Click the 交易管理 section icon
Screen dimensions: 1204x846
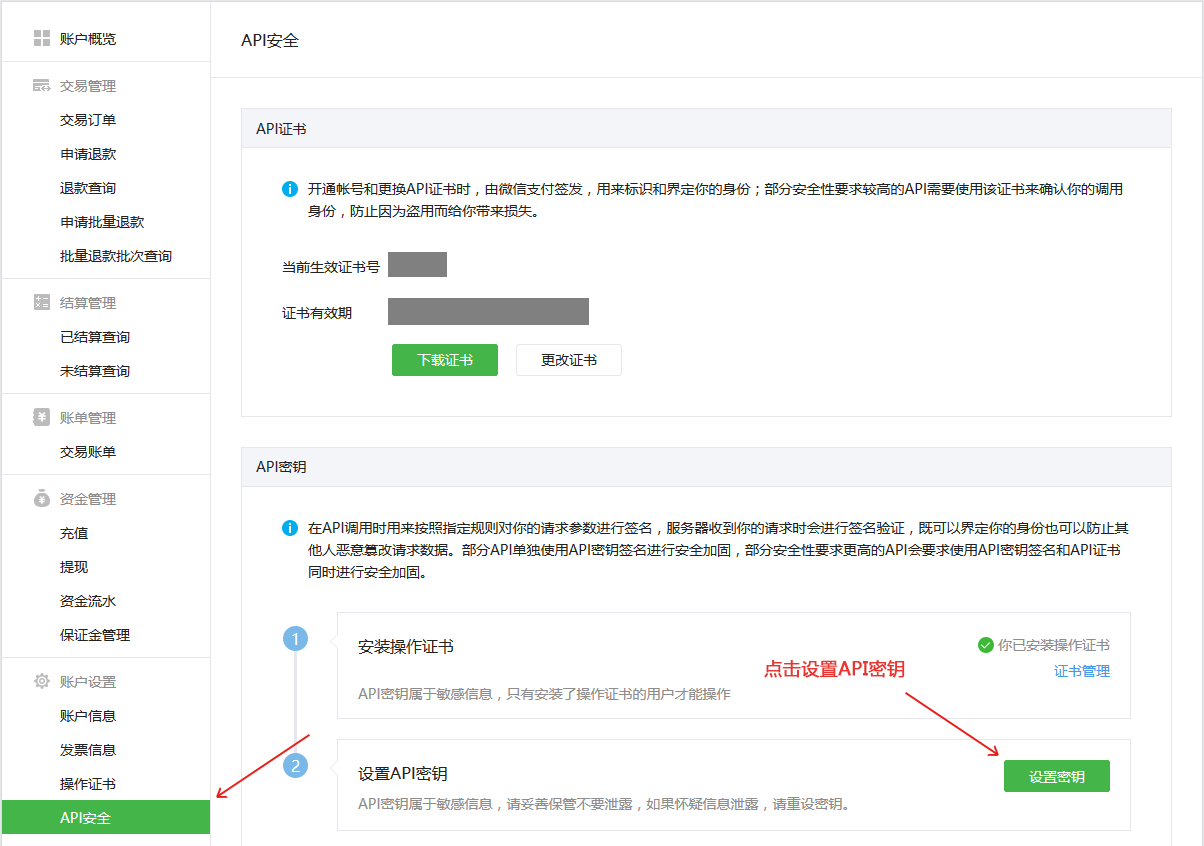pos(41,86)
